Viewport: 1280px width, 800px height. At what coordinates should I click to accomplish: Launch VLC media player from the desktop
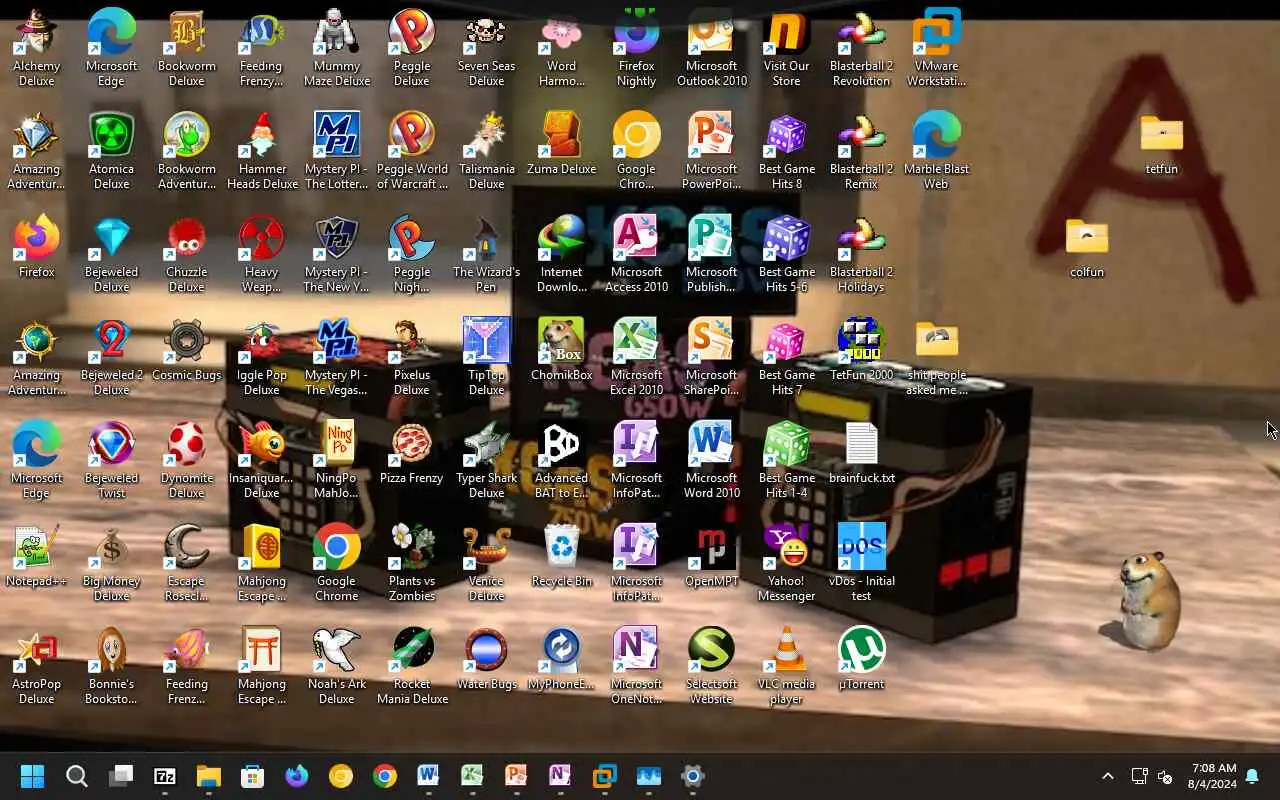[786, 666]
